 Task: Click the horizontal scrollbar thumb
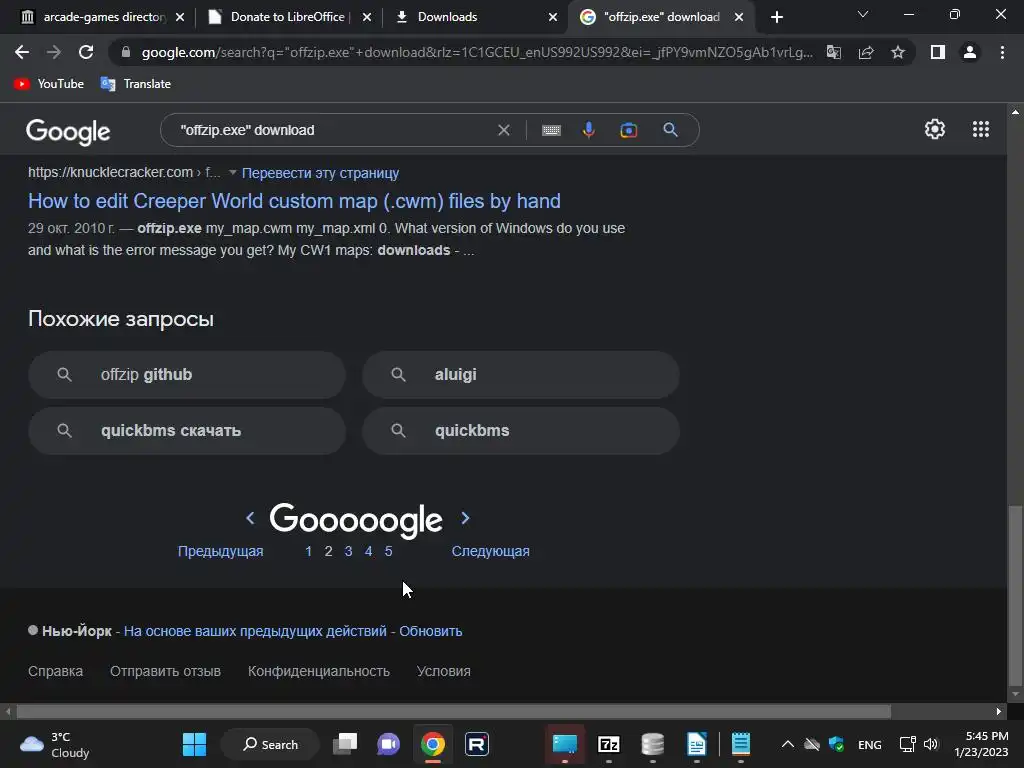453,711
